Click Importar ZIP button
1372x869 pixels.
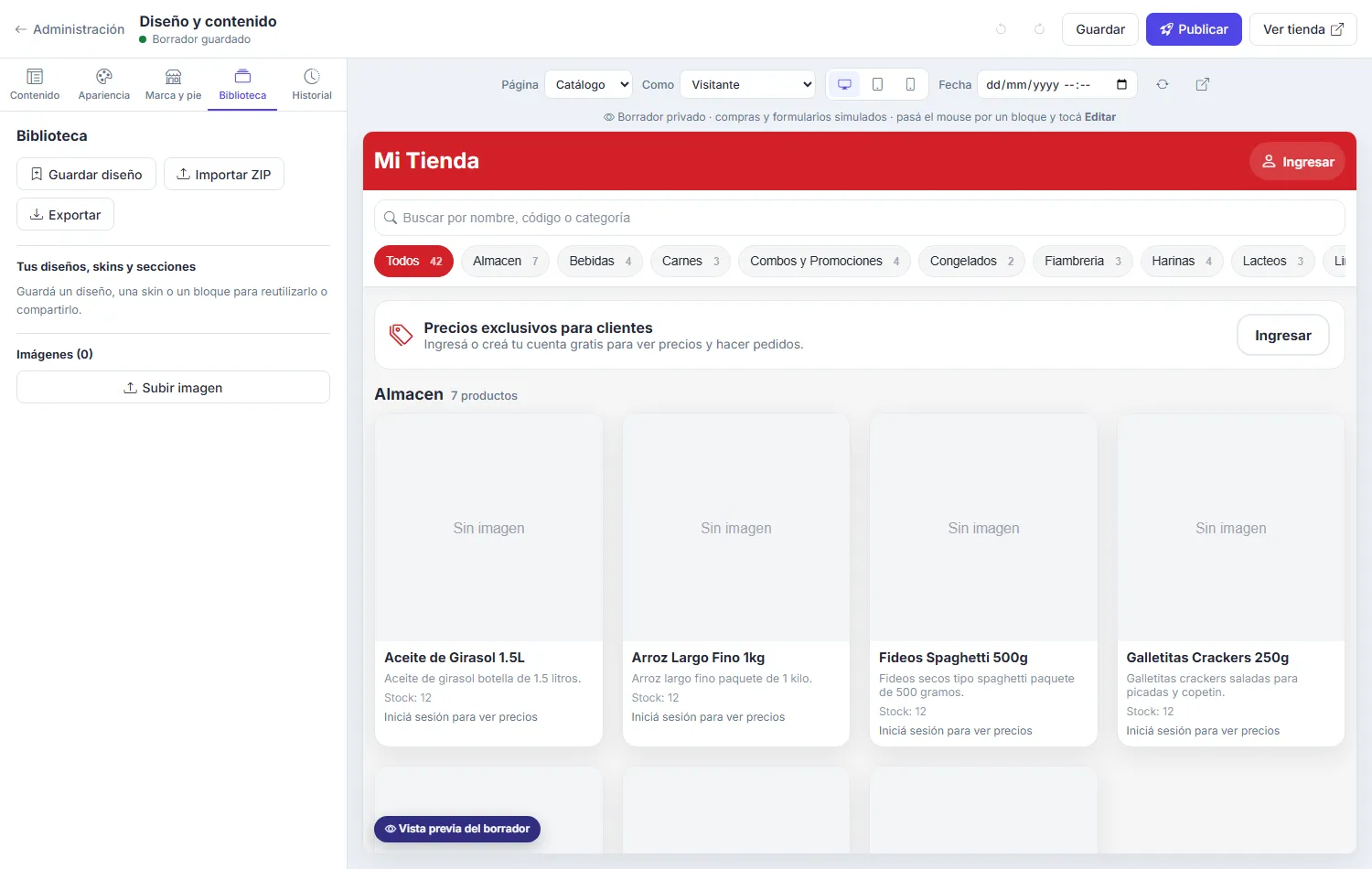pos(224,174)
